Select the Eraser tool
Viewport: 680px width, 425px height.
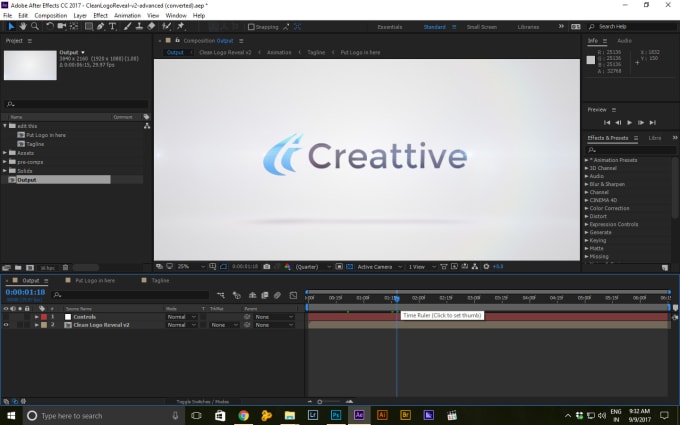pyautogui.click(x=151, y=26)
